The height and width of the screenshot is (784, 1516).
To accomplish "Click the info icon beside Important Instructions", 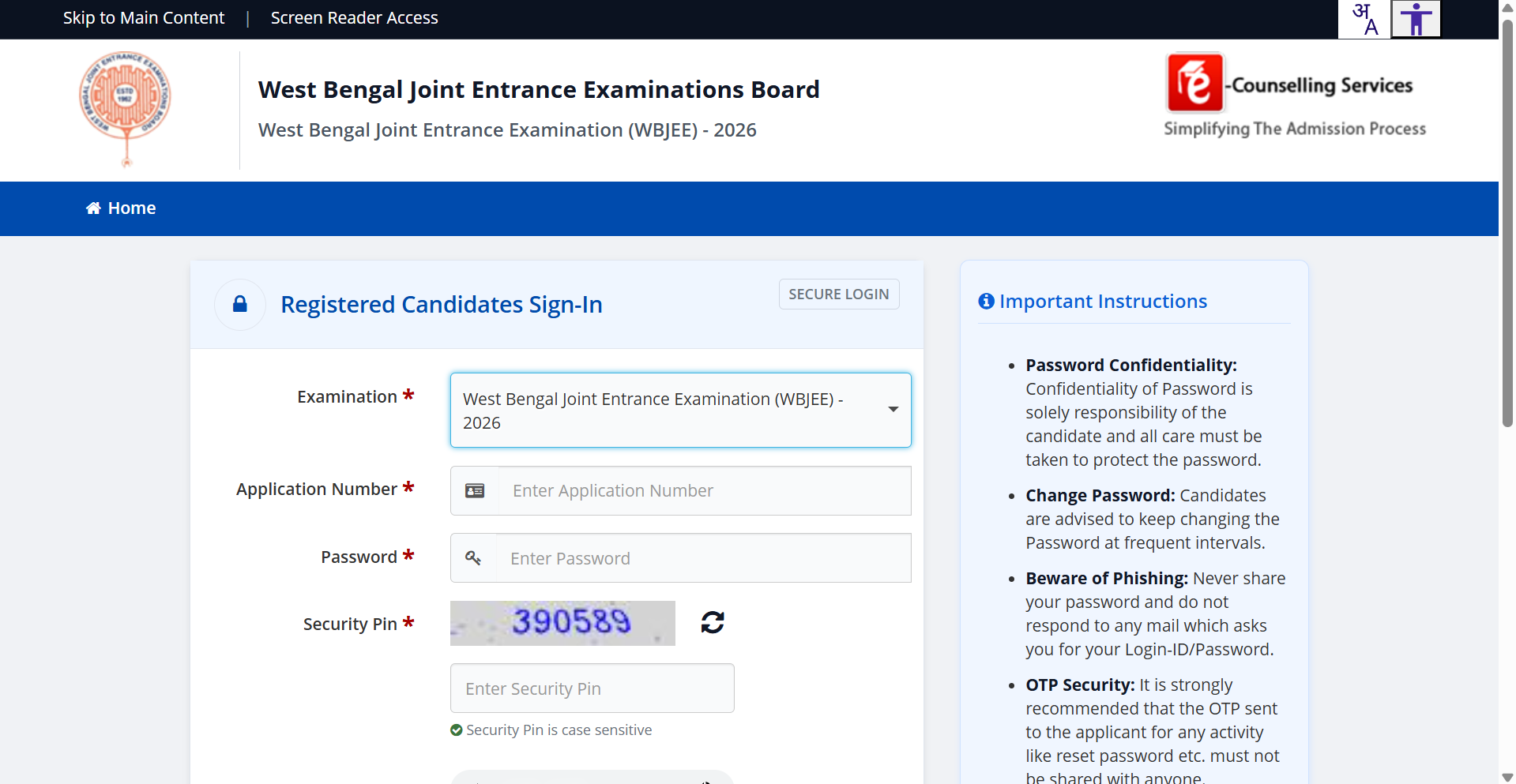I will 986,301.
